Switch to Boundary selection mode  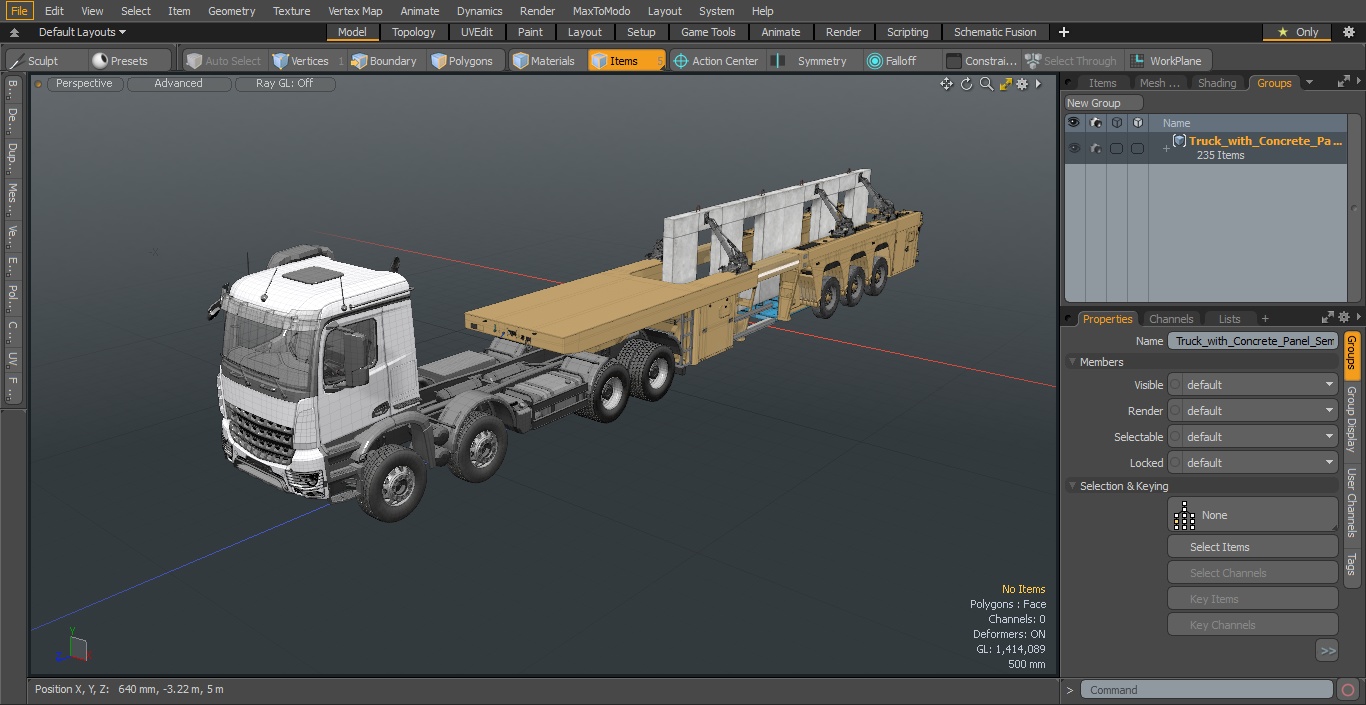384,61
